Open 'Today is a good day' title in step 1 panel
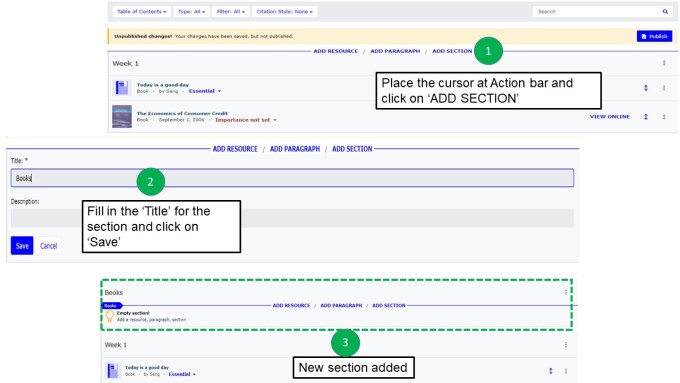Image resolution: width=680 pixels, height=383 pixels. (x=163, y=85)
